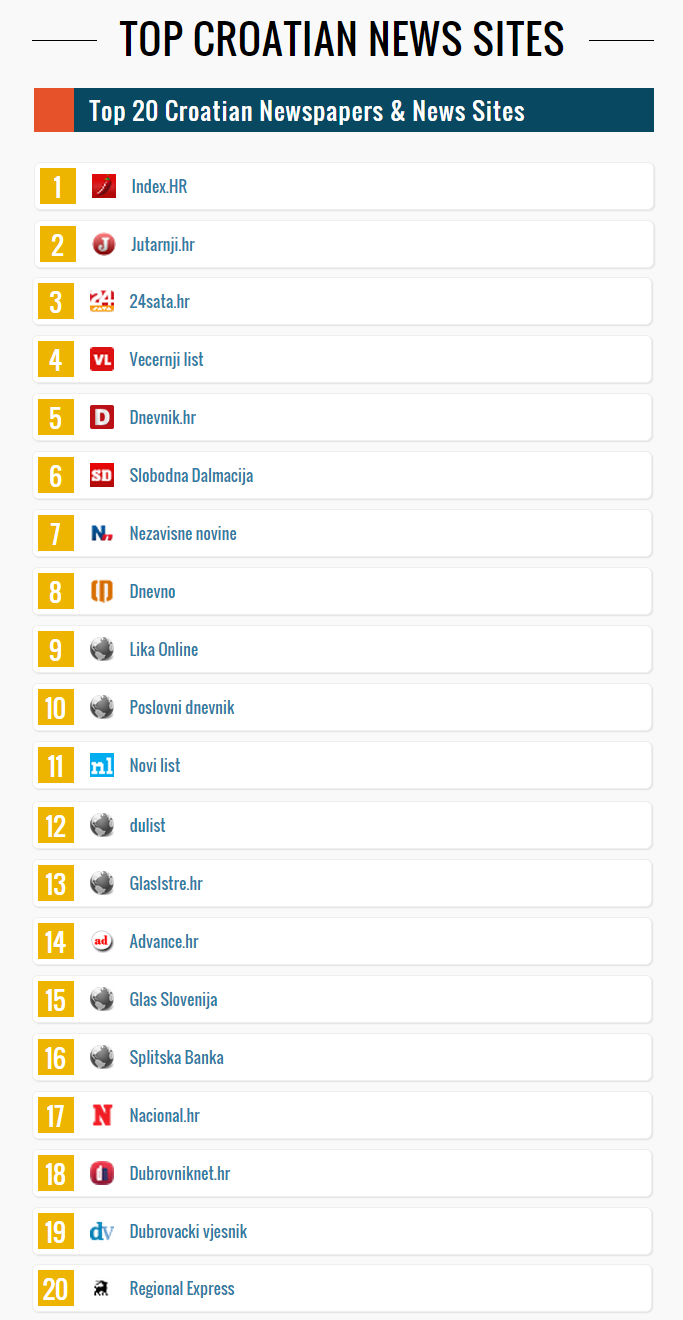Click the Index.HR red favicon

coord(104,186)
